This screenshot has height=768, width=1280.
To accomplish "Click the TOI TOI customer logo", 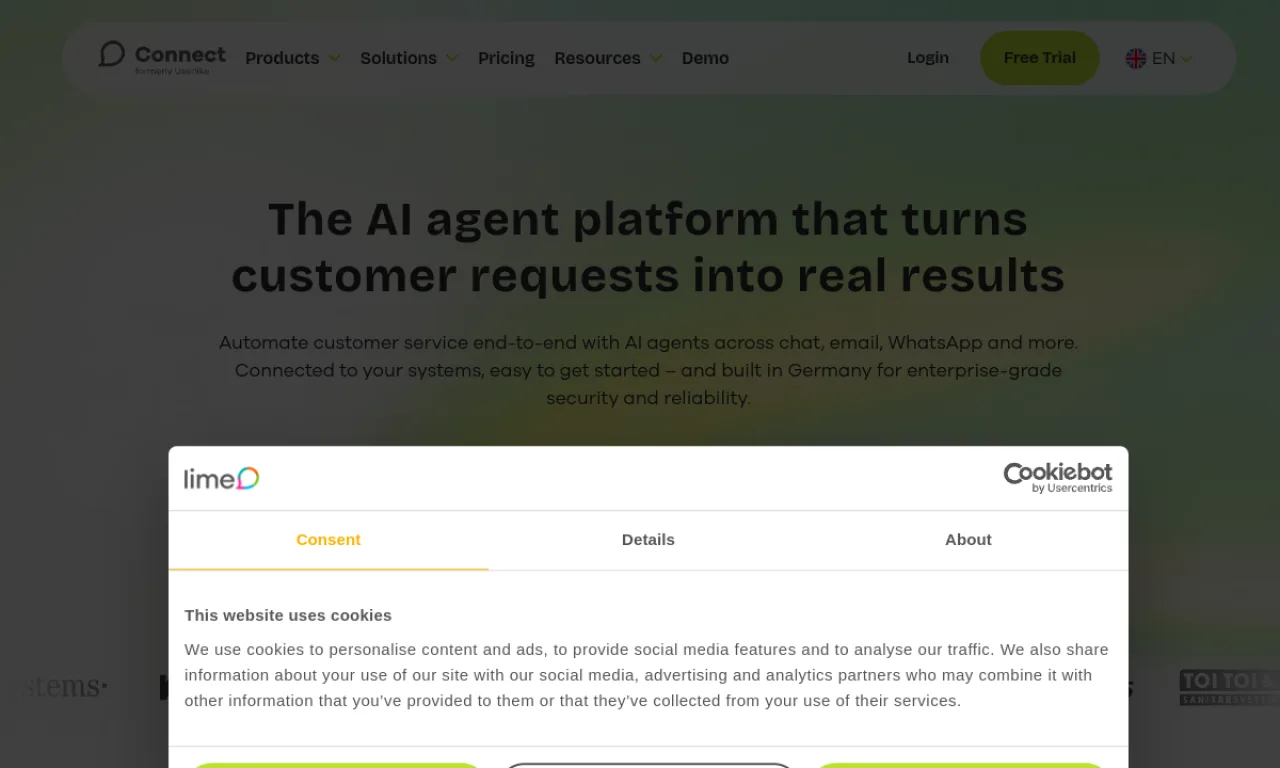I will point(1229,687).
